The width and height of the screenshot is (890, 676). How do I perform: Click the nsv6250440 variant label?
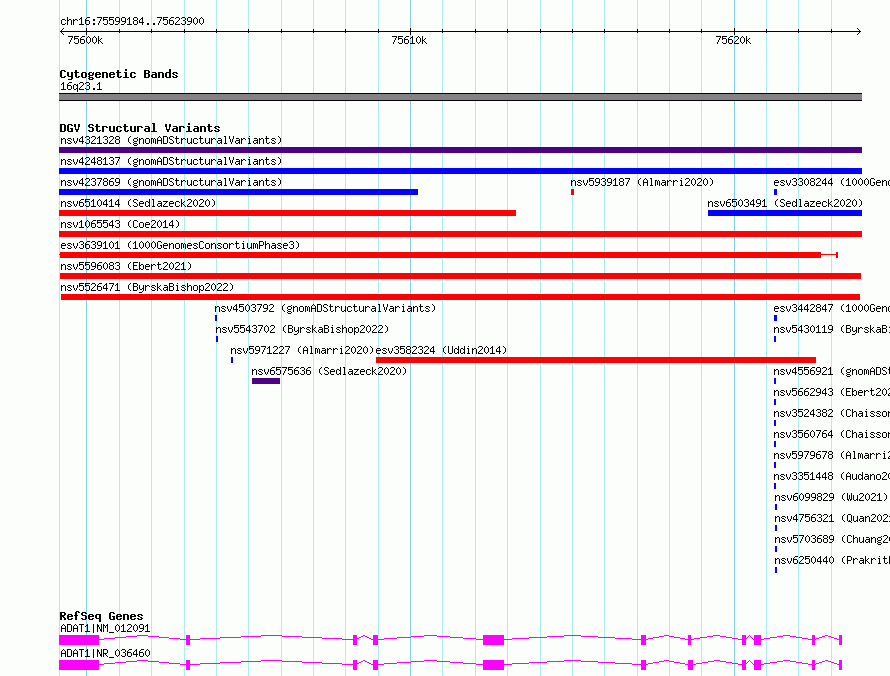coord(832,560)
